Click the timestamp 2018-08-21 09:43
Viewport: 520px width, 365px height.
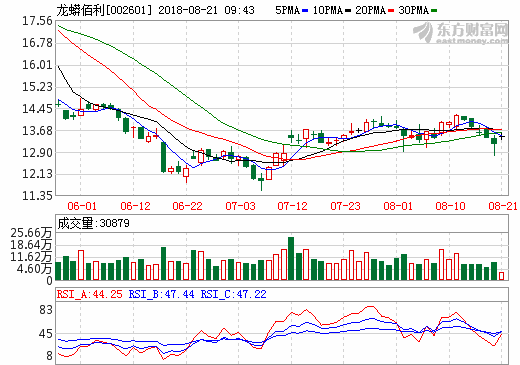[x=206, y=10]
